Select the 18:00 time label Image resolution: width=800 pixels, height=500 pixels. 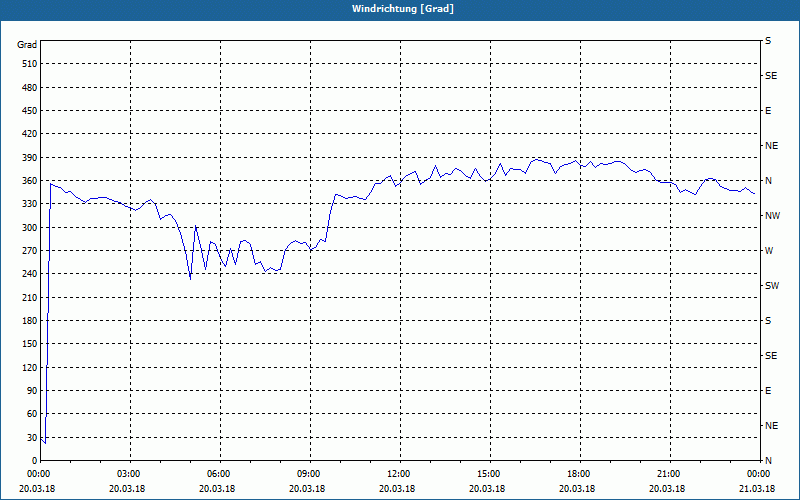pos(580,474)
